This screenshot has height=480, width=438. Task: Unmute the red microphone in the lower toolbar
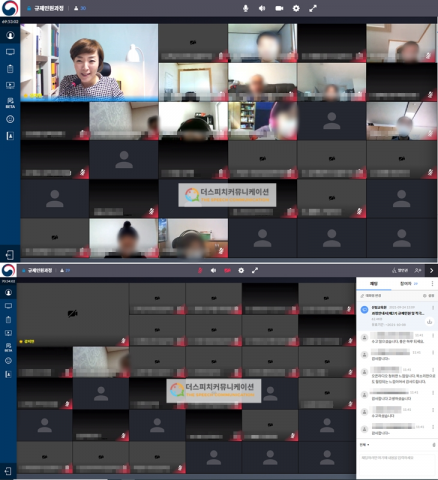(x=200, y=271)
